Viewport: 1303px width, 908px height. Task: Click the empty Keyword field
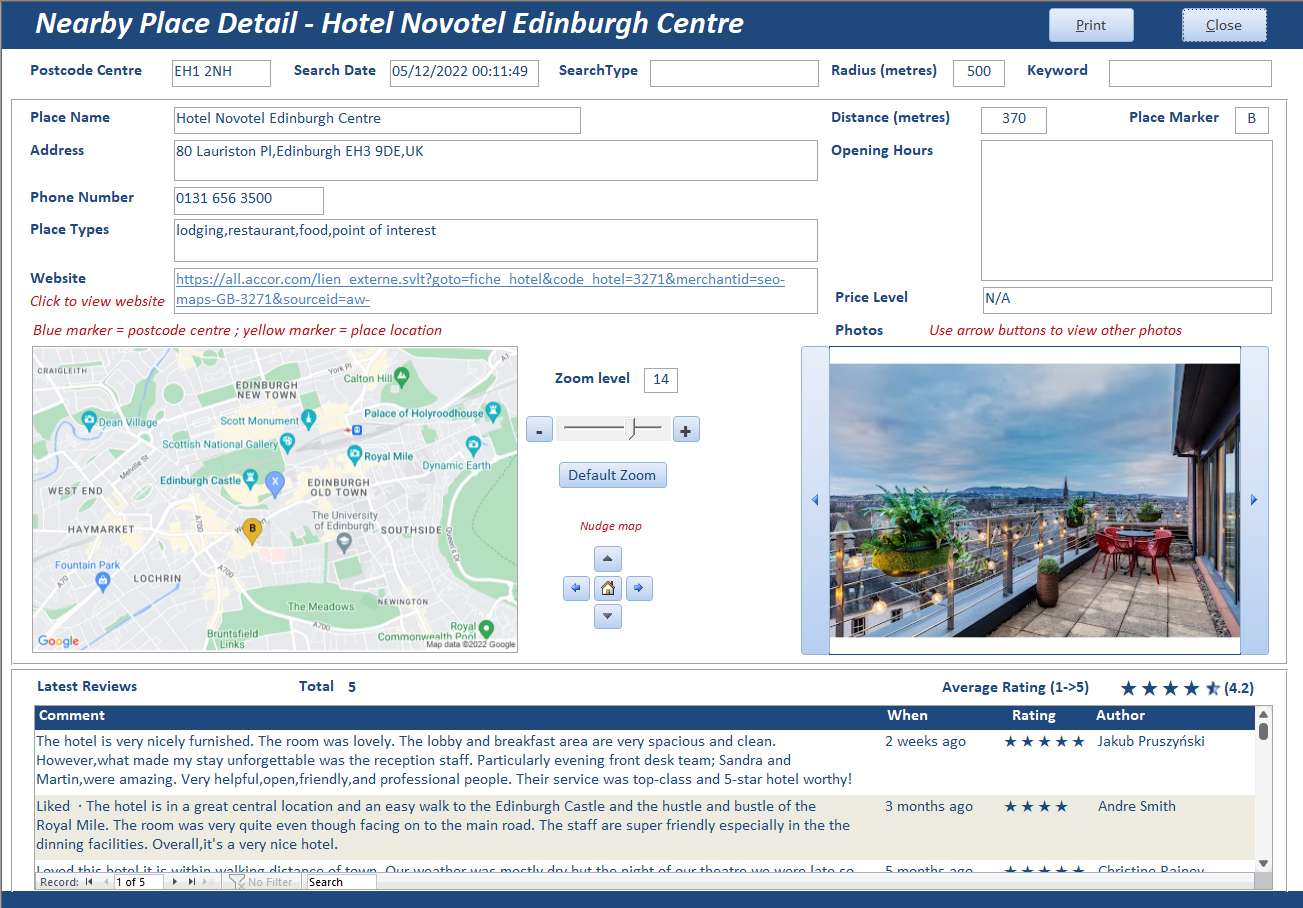click(x=1190, y=73)
